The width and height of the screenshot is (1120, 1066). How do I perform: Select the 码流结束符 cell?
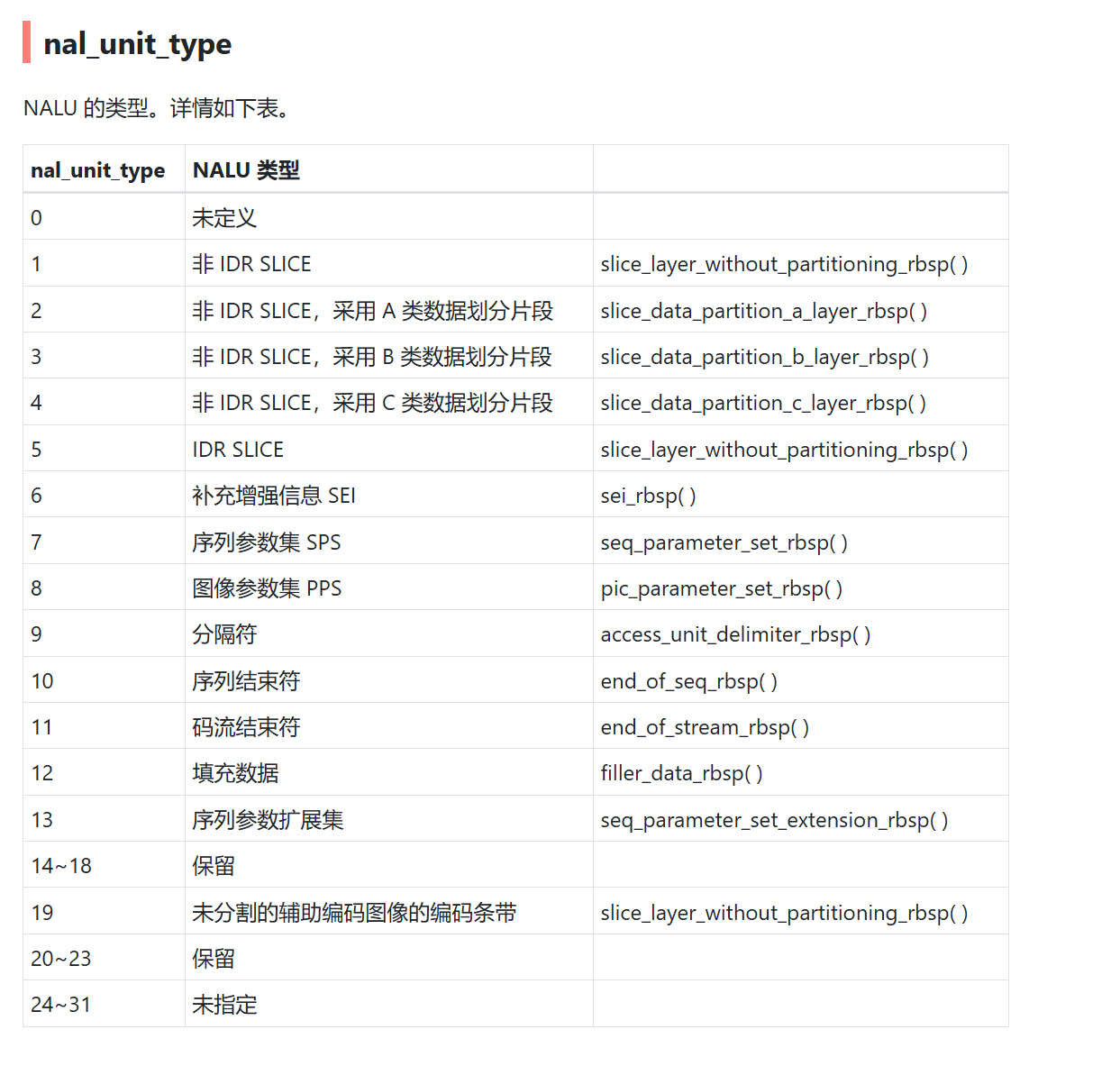click(246, 727)
